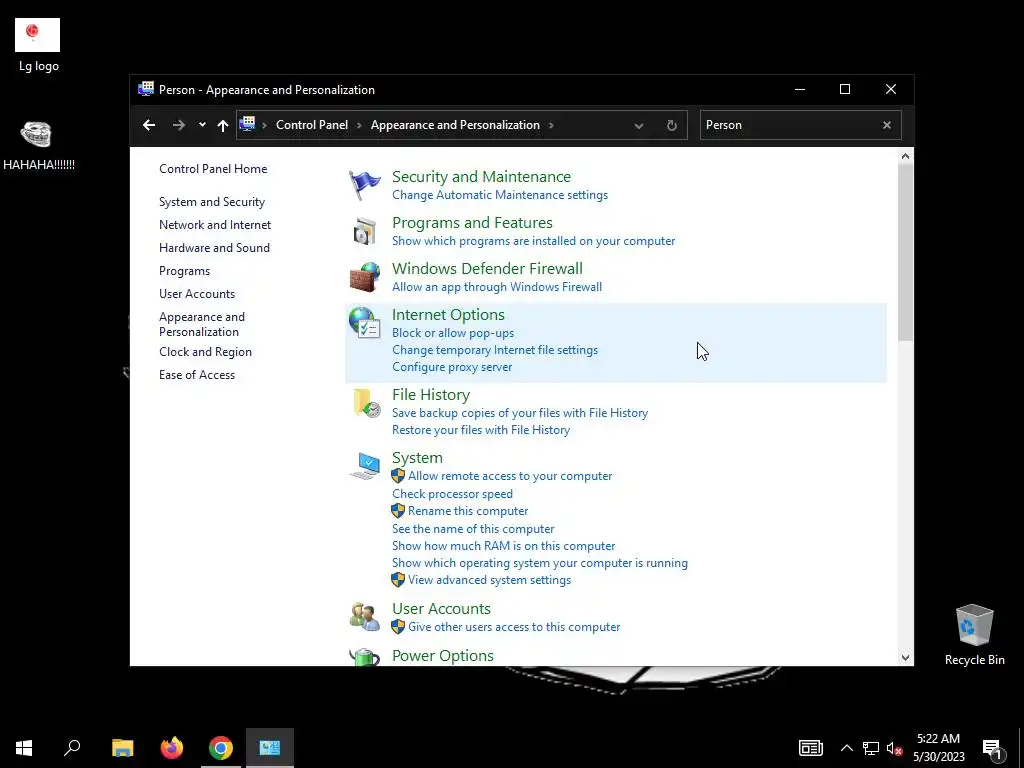Select Control Panel taskbar button
This screenshot has height=768, width=1024.
tap(270, 748)
